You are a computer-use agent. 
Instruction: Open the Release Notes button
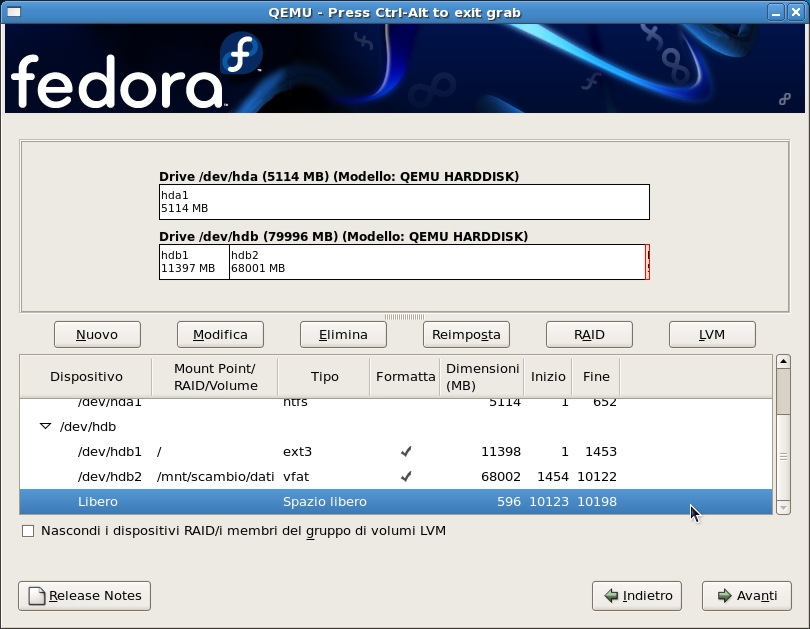84,596
